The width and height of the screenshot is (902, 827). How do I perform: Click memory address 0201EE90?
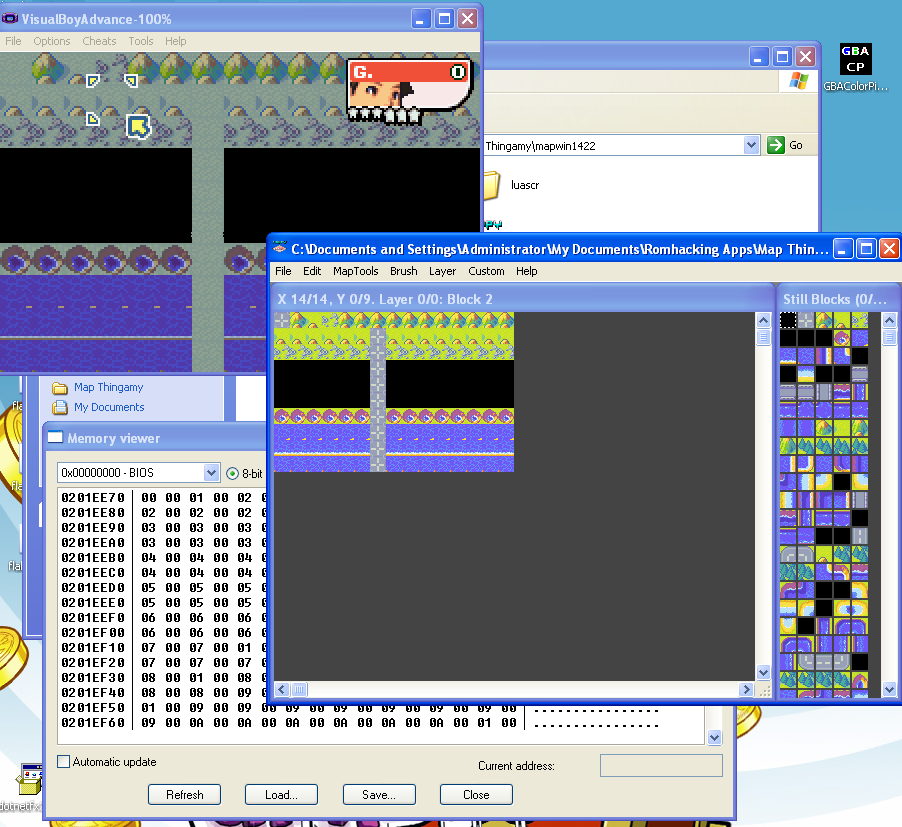[93, 527]
